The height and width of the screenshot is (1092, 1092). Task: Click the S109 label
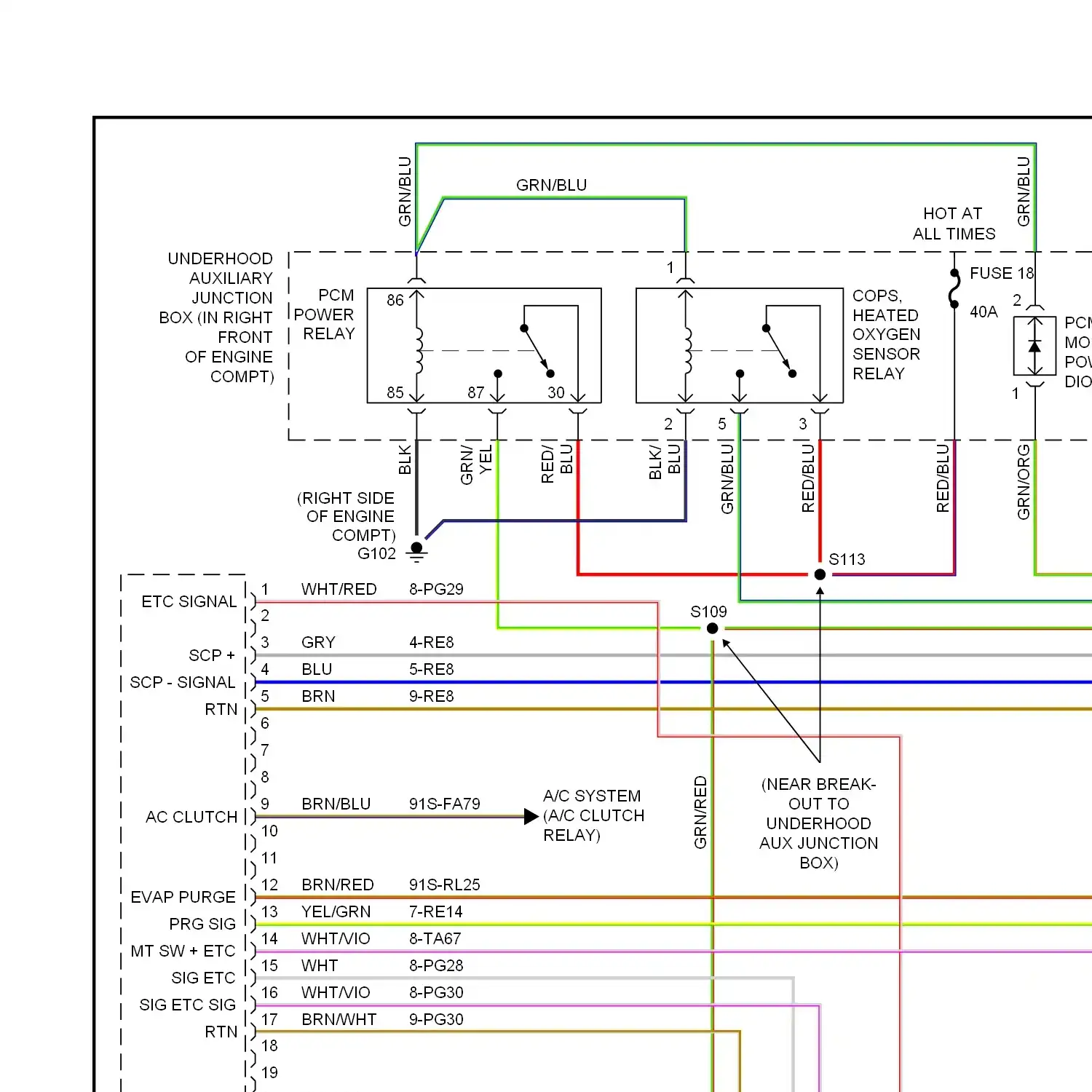pyautogui.click(x=708, y=612)
